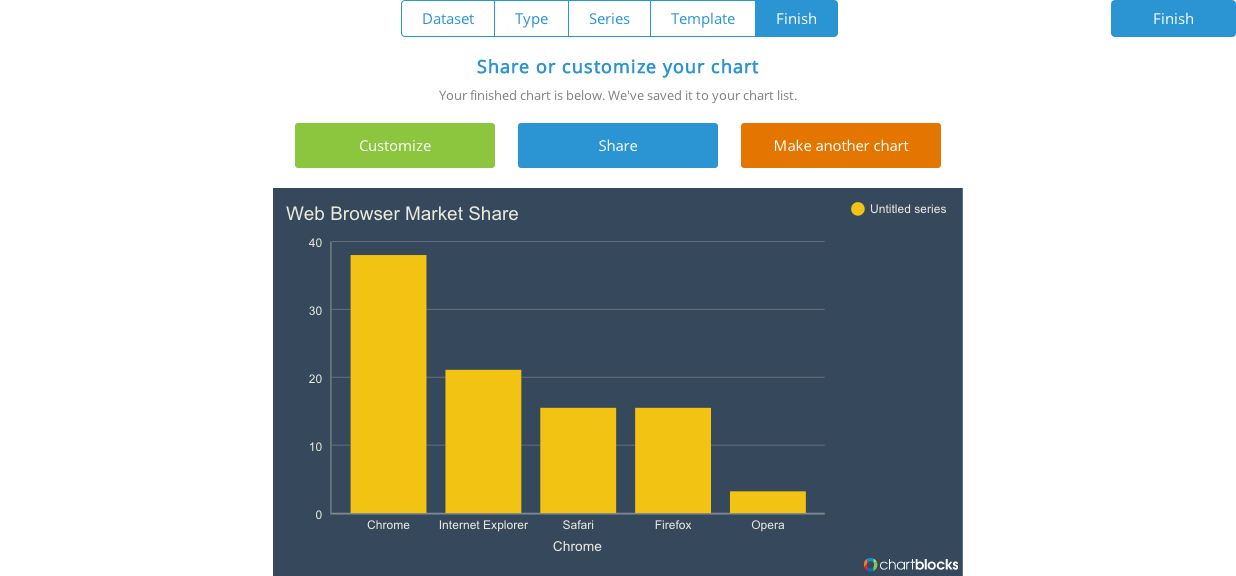Open the Dataset step tab
The width and height of the screenshot is (1236, 576).
[448, 19]
